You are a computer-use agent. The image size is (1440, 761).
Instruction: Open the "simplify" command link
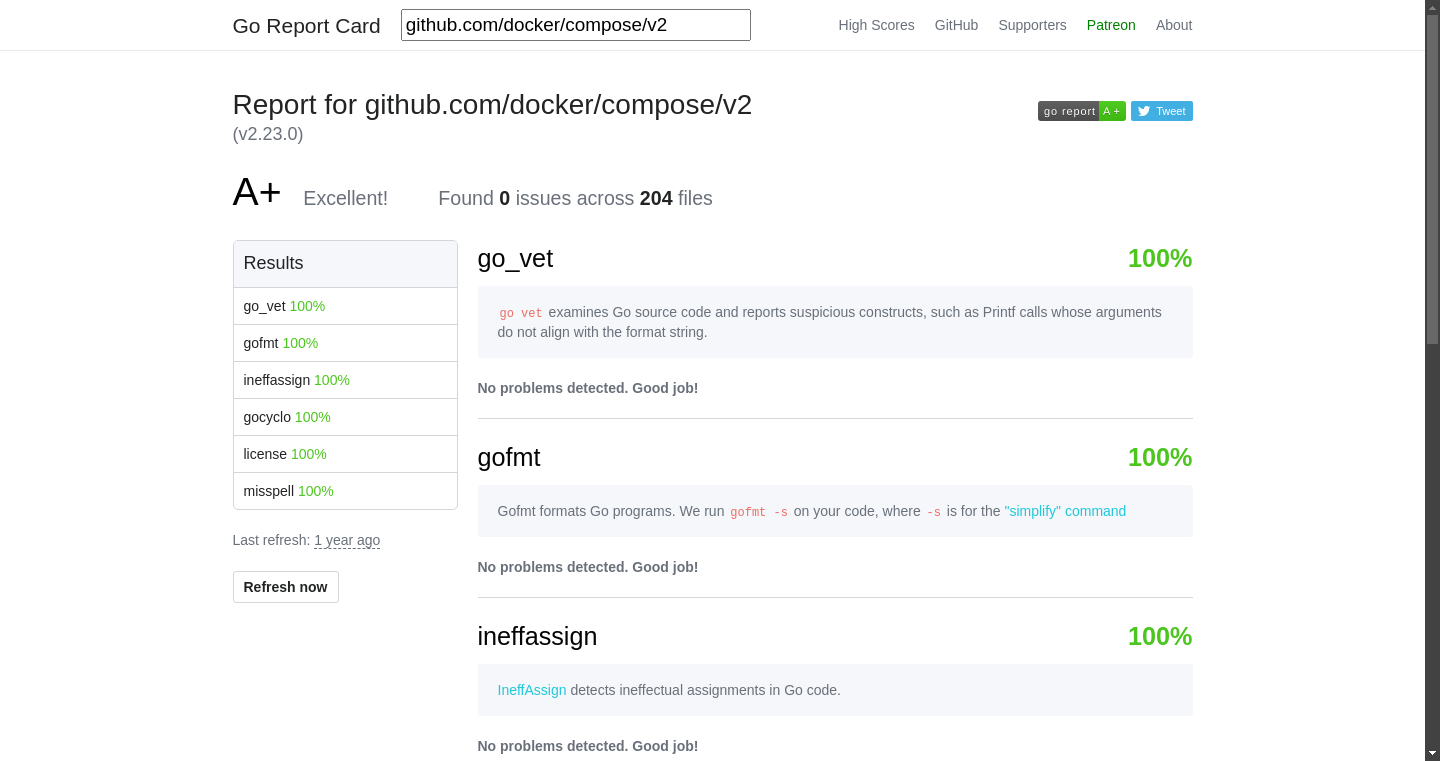click(x=1065, y=511)
